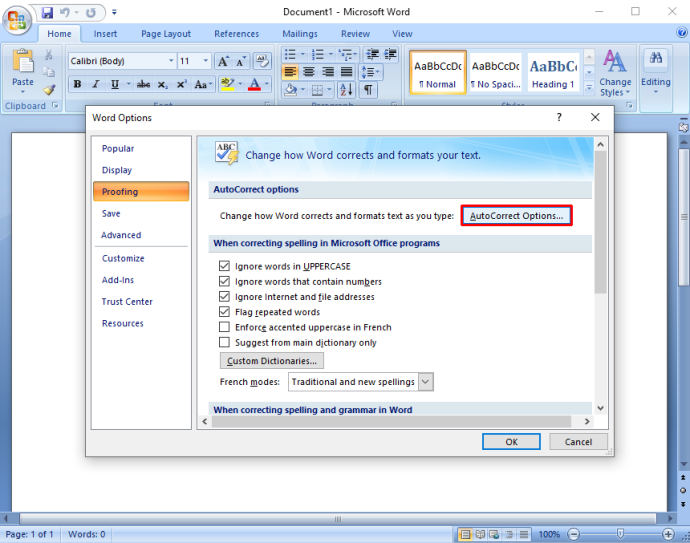Apply superscript formatting
The image size is (690, 543).
pyautogui.click(x=181, y=84)
